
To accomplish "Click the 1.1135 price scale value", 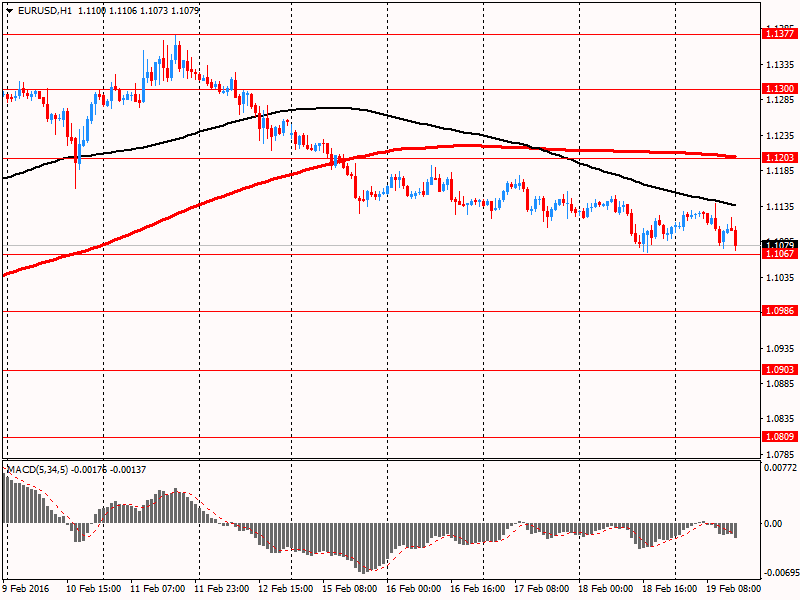I will 781,207.
